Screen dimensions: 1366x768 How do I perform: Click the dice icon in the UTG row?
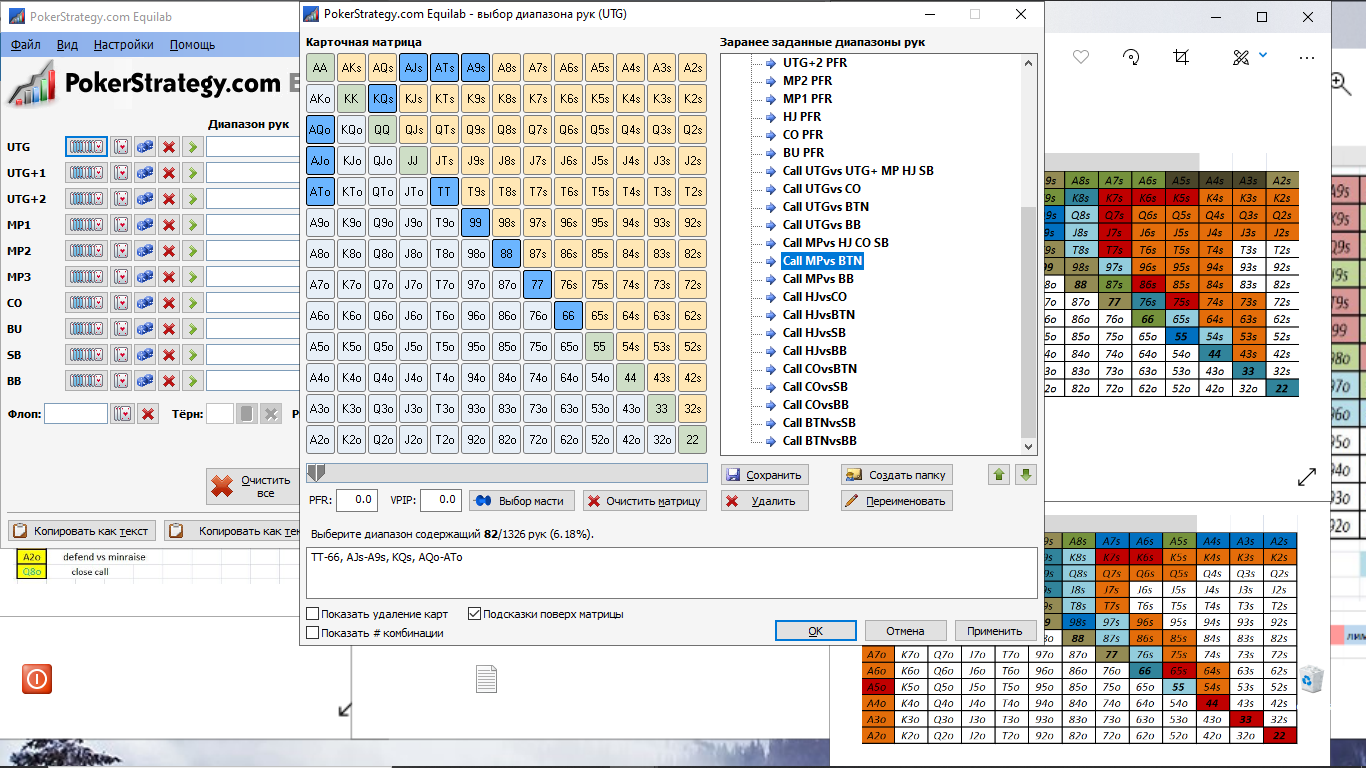(x=145, y=147)
